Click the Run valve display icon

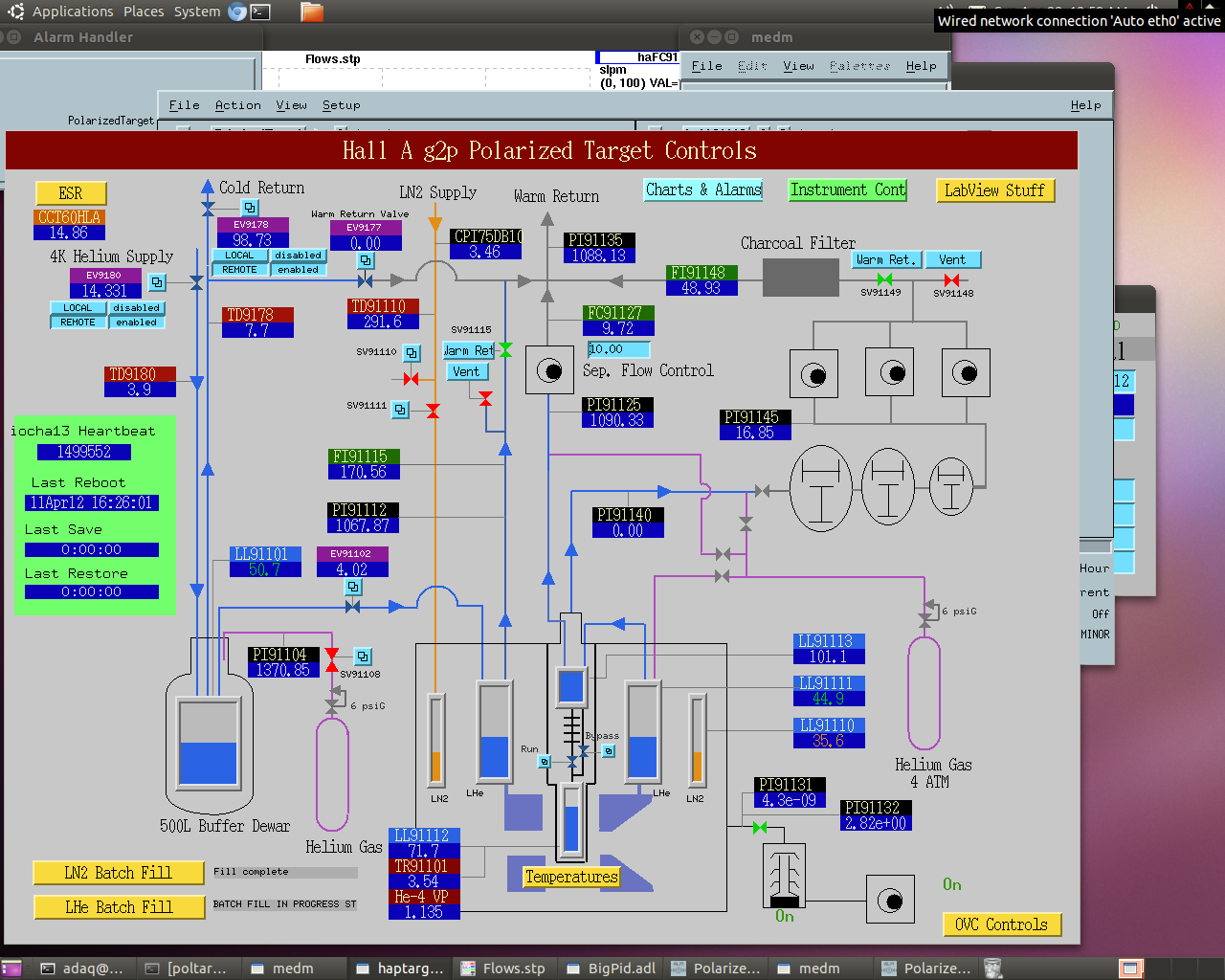545,762
